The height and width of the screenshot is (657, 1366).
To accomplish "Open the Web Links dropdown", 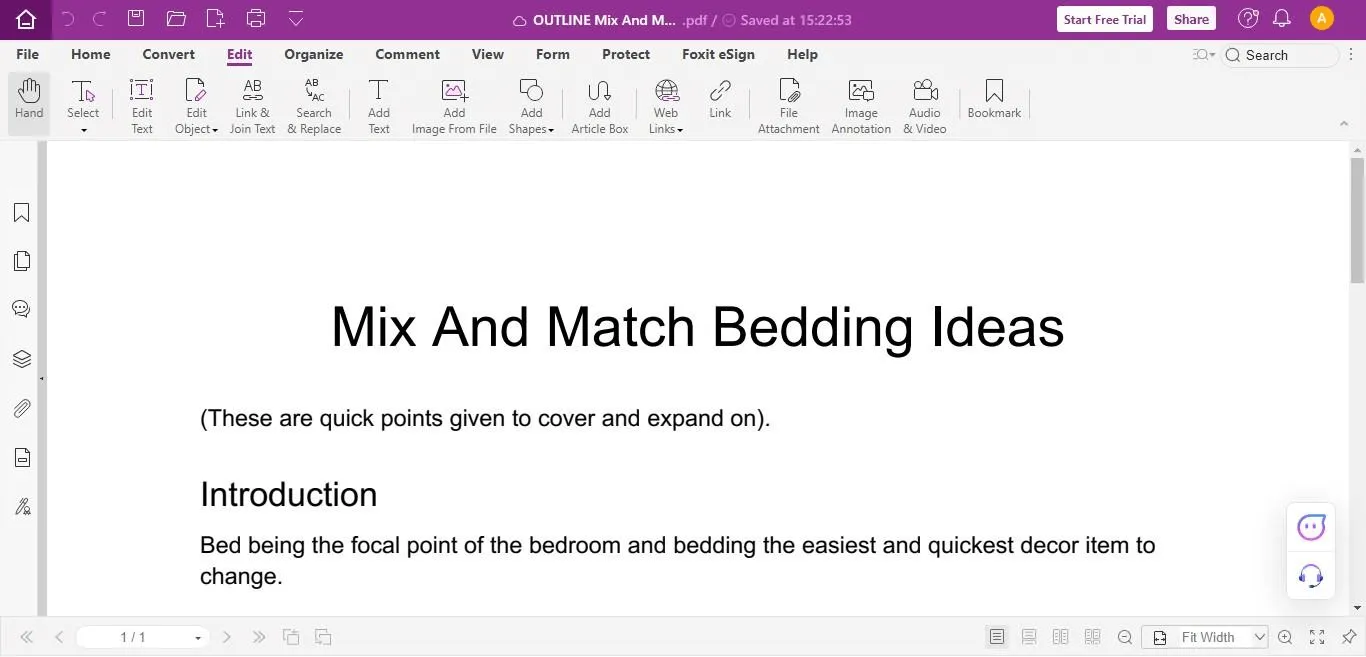I will click(665, 106).
